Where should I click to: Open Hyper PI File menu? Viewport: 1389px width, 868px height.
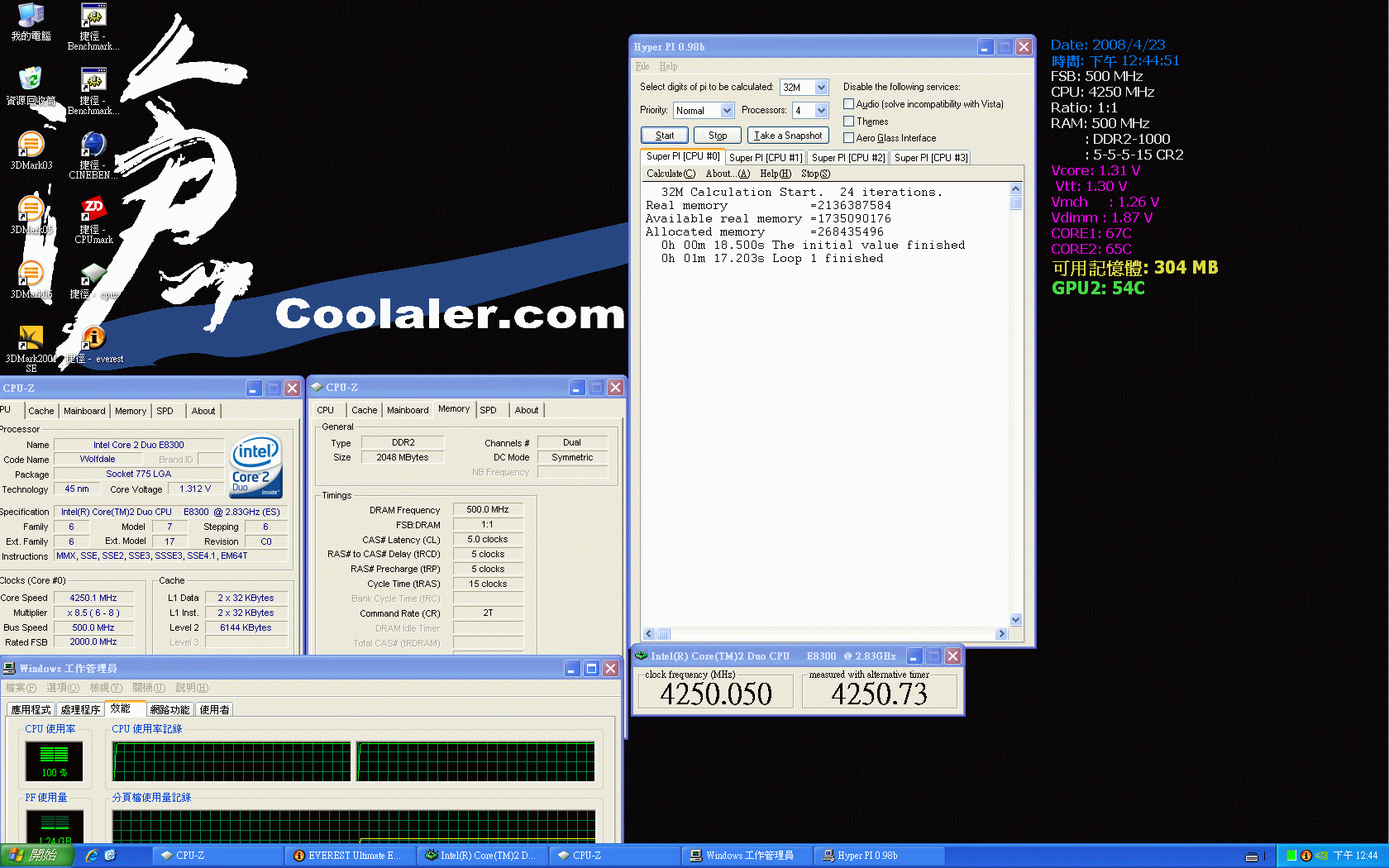642,66
